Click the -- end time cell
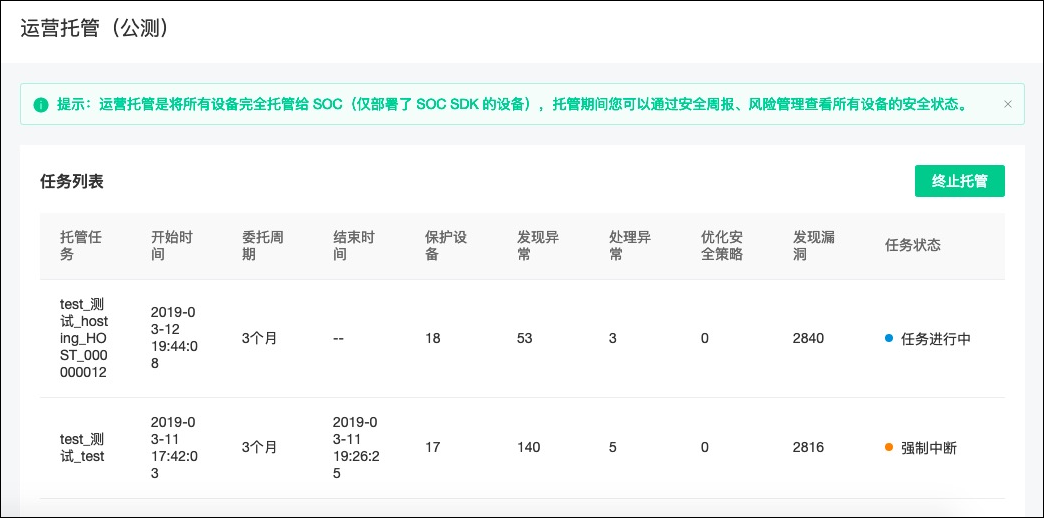Viewport: 1044px width, 518px height. (338, 338)
